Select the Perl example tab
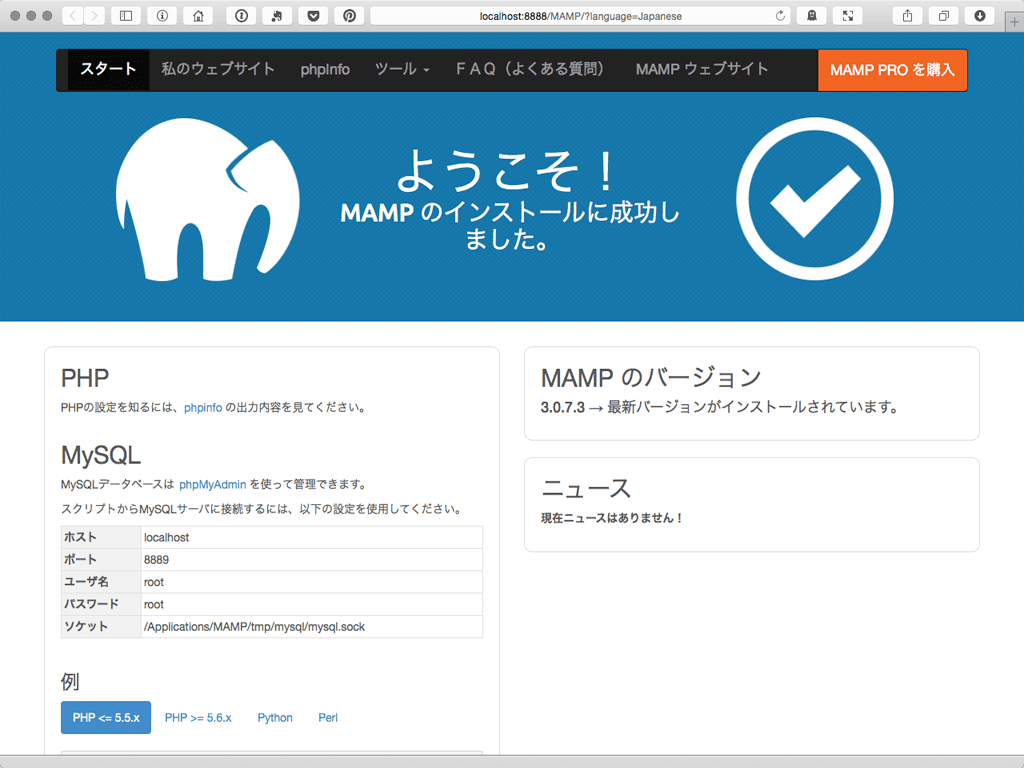1024x768 pixels. point(328,718)
